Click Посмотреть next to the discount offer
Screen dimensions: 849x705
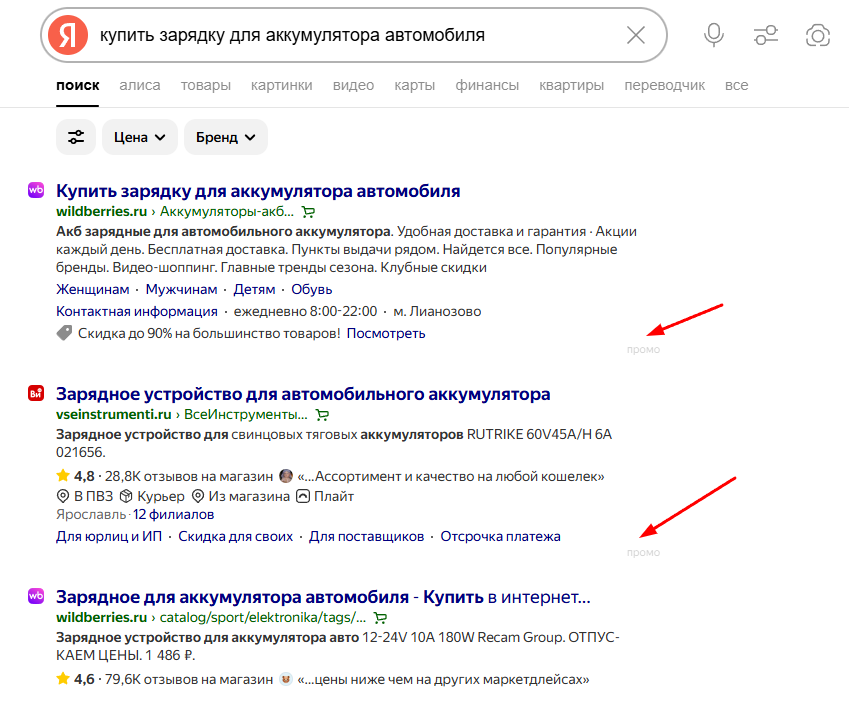click(386, 333)
